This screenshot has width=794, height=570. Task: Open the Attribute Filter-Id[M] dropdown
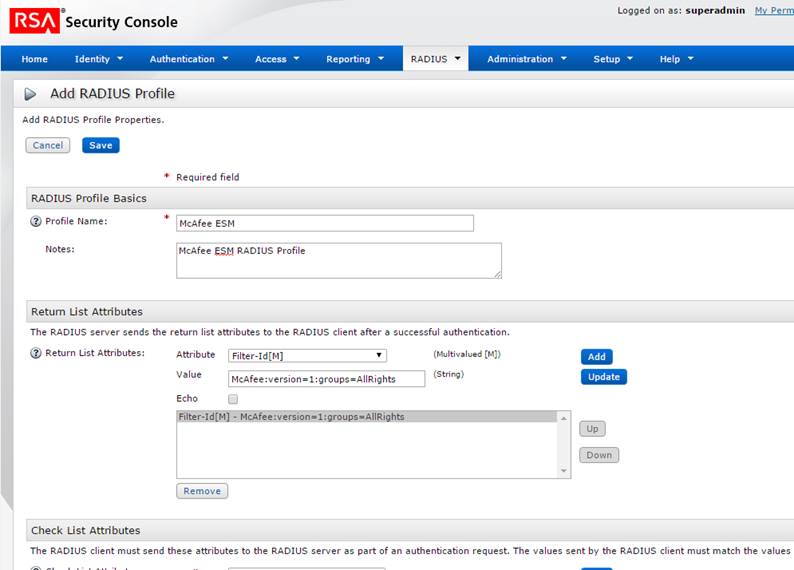[x=307, y=355]
